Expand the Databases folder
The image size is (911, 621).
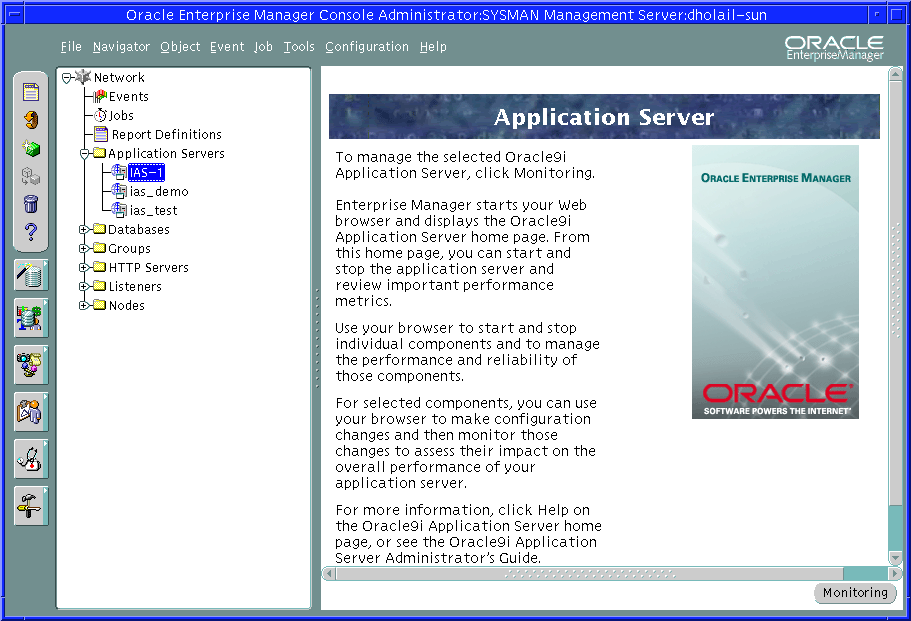(x=84, y=229)
